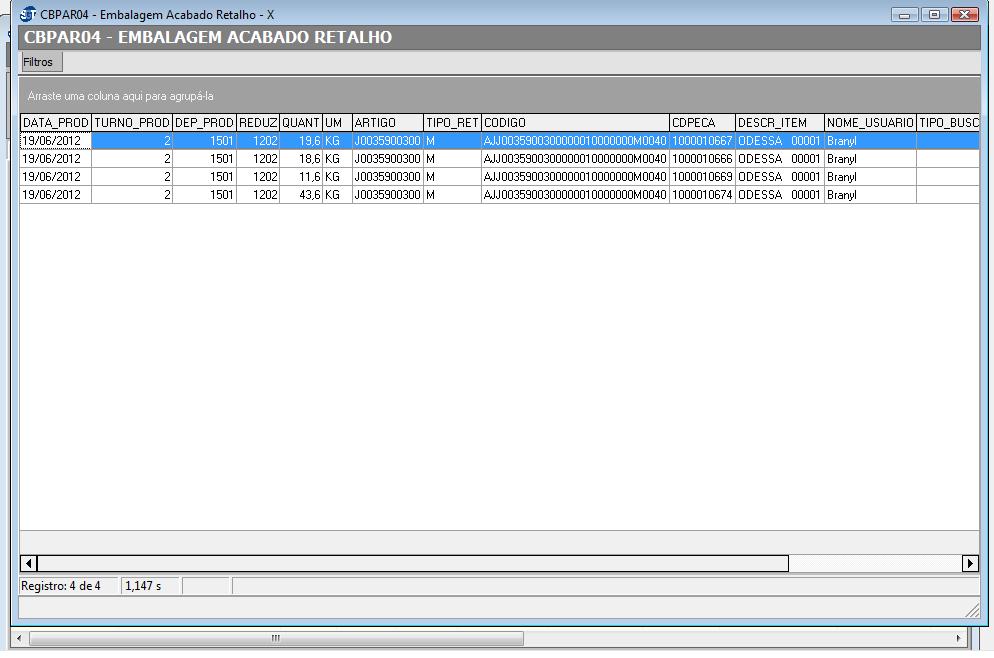Maximize the CBPAR04 window
This screenshot has width=994, height=658.
click(x=934, y=15)
